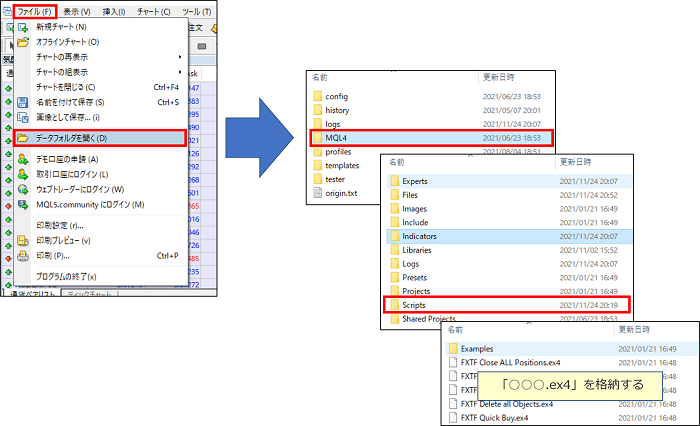Select the Indicators folder
700x426 pixels.
click(x=419, y=236)
